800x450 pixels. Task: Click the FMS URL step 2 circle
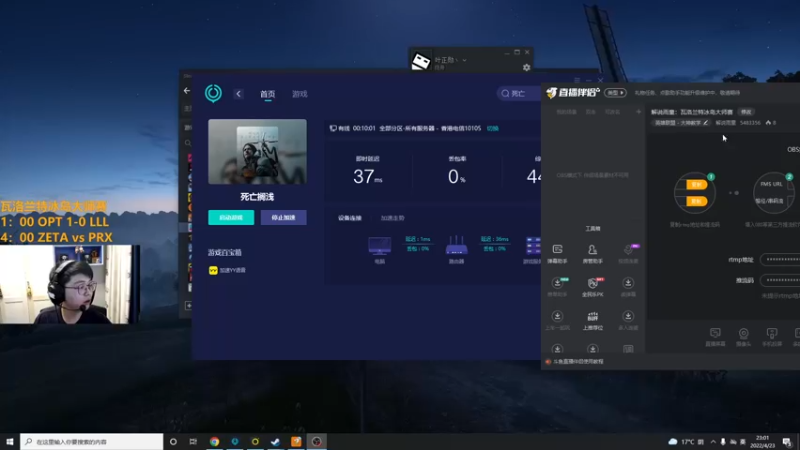coord(773,192)
